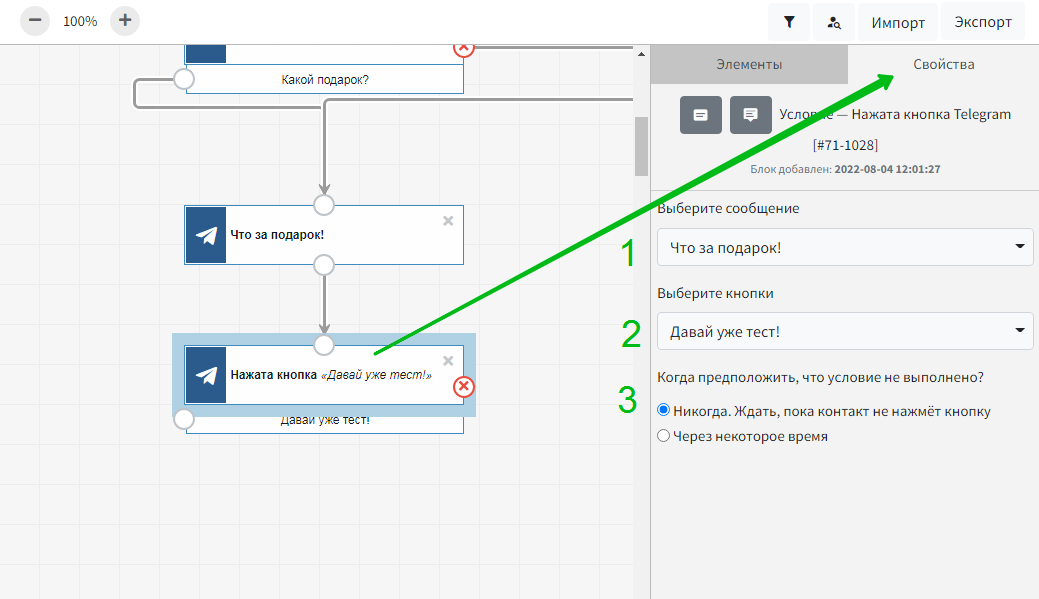
Task: Click the Telegram icon on 'Что за подарок!' block
Action: tap(206, 235)
